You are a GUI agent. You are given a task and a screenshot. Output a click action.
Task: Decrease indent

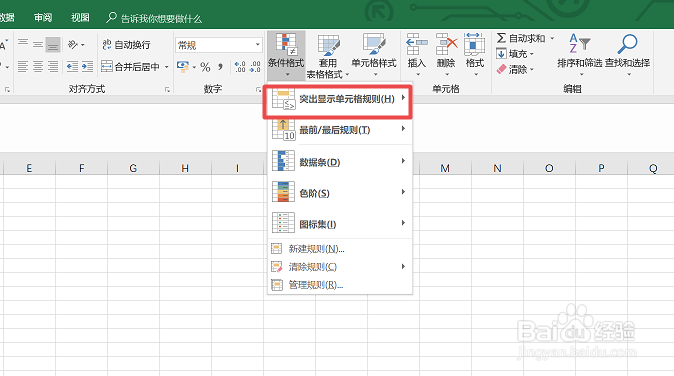click(x=72, y=67)
